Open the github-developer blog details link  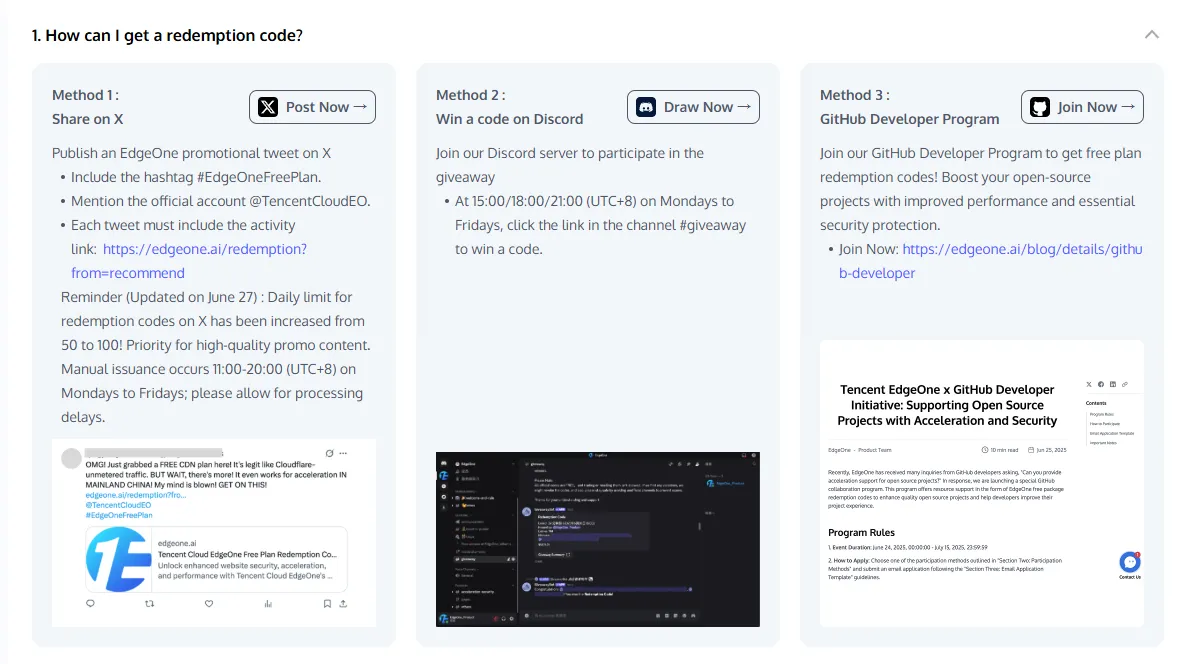click(1021, 249)
